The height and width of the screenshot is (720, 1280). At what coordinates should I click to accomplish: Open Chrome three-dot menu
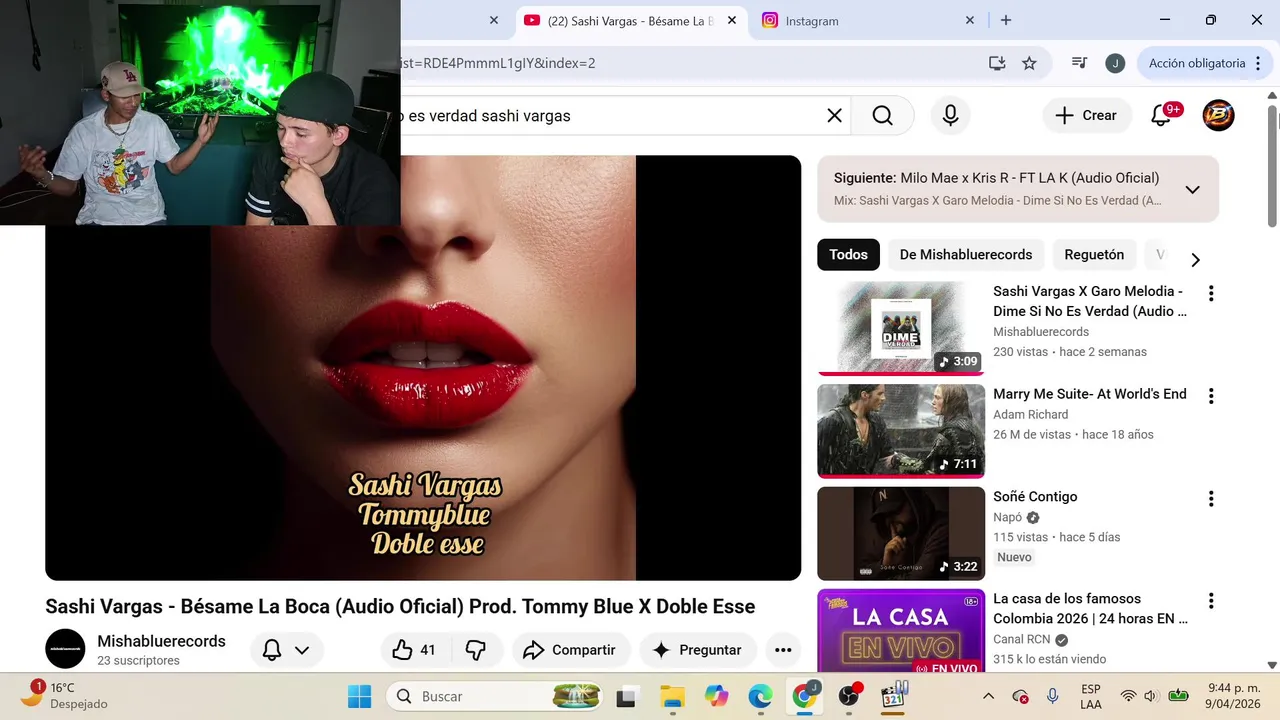(1258, 63)
